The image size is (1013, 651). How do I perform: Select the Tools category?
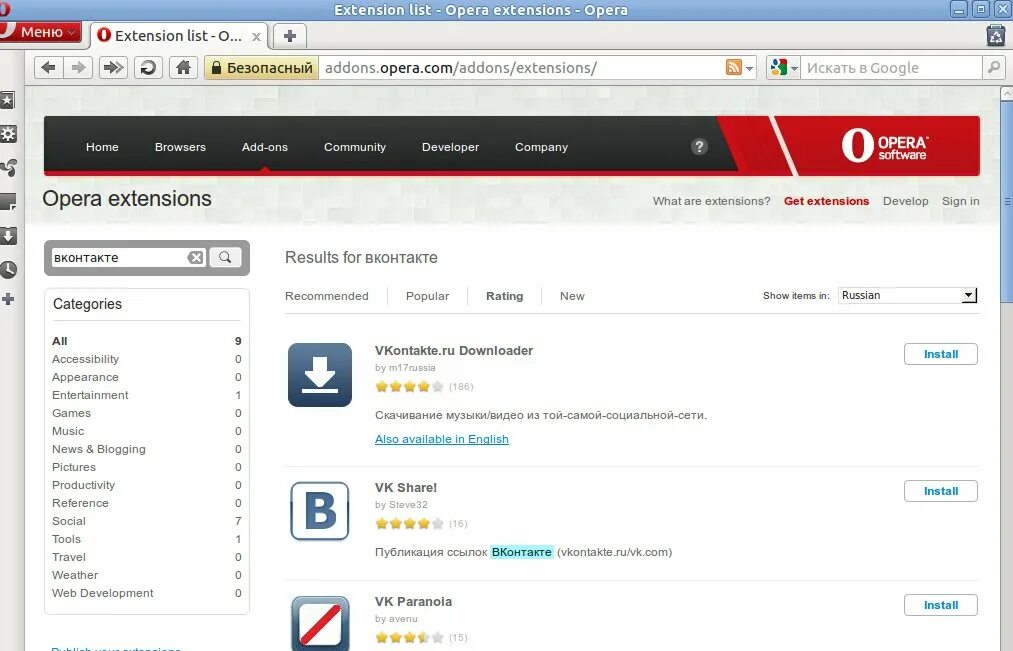click(x=67, y=539)
